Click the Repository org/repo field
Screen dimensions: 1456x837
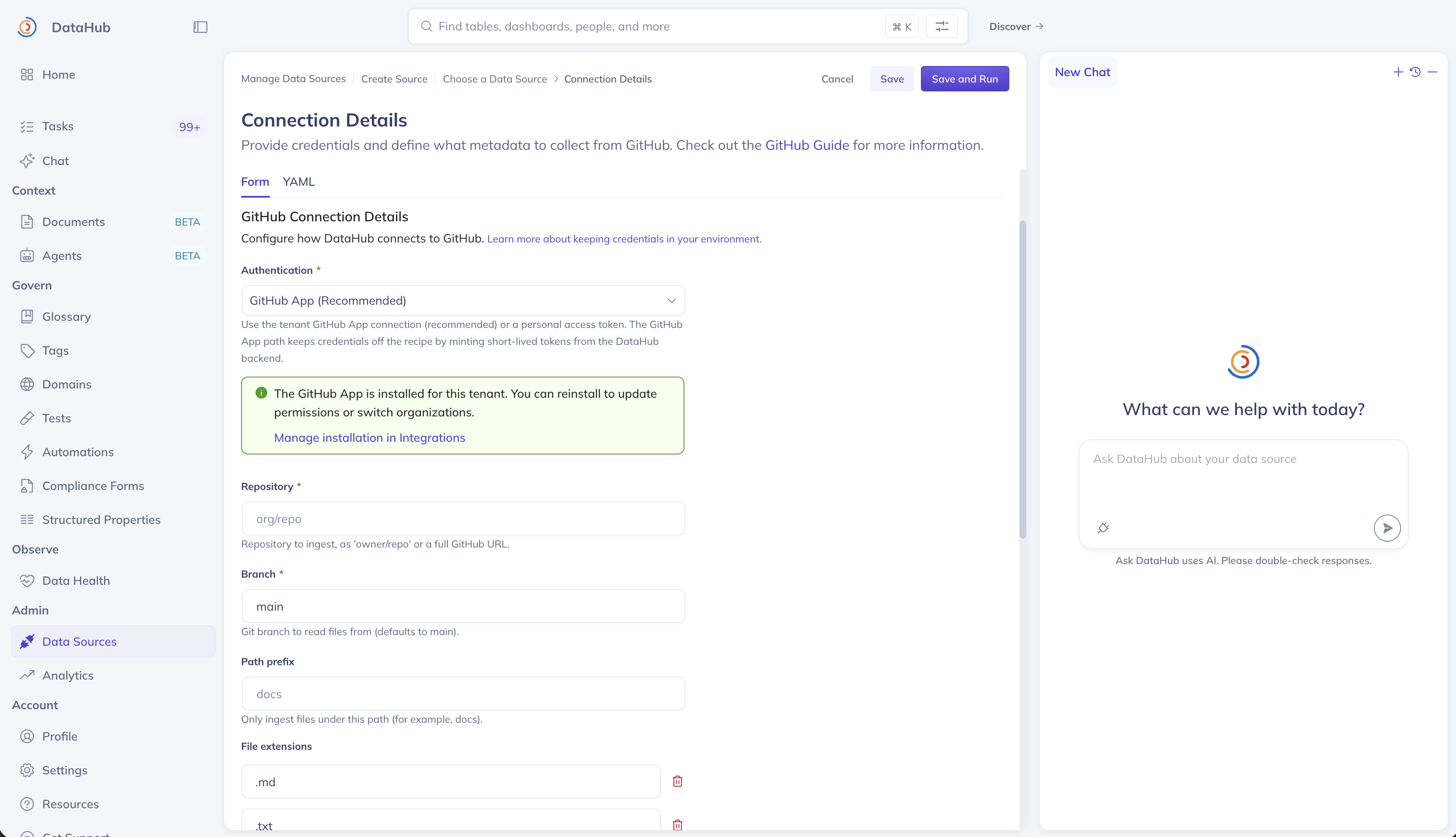(x=463, y=518)
